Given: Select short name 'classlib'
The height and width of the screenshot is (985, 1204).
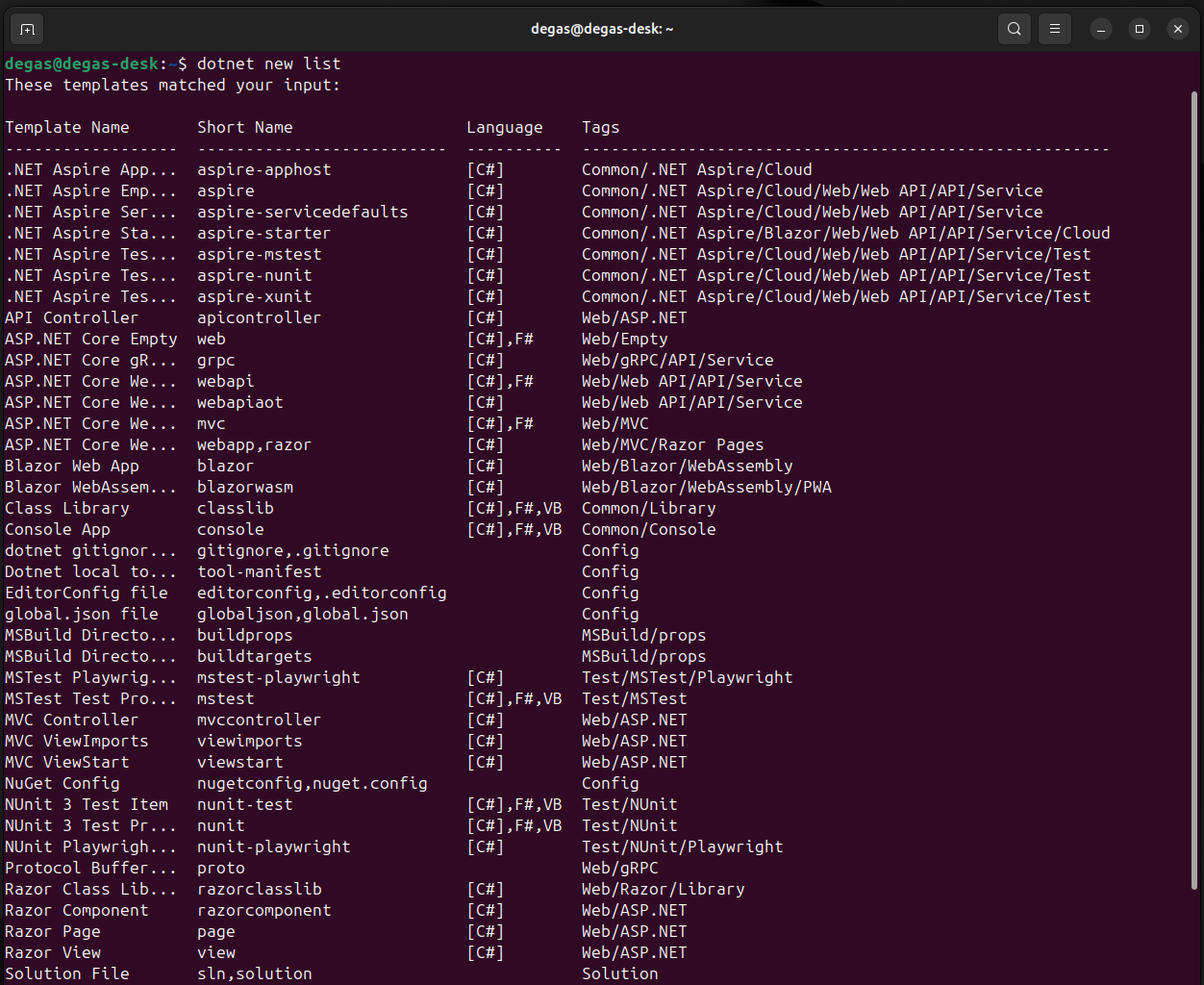Looking at the screenshot, I should point(236,508).
